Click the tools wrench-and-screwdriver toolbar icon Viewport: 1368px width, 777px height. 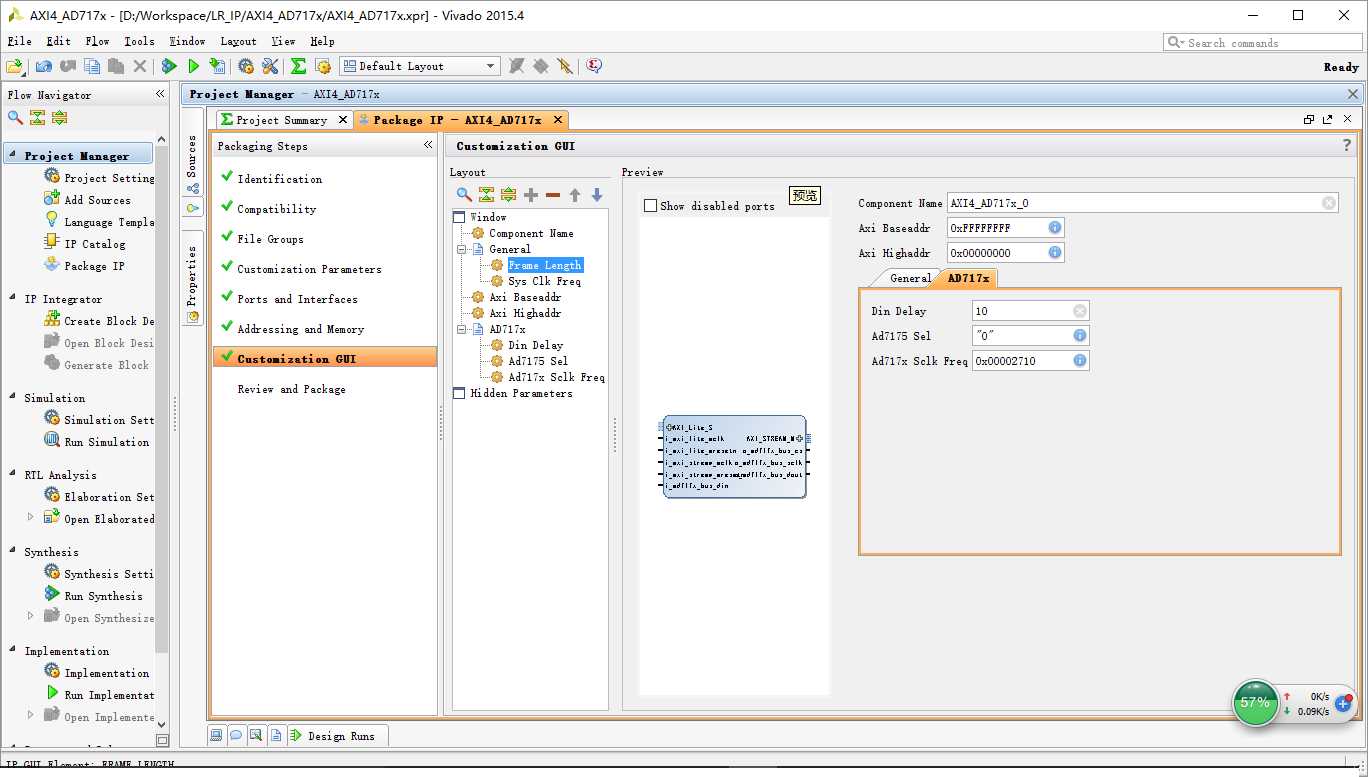270,66
